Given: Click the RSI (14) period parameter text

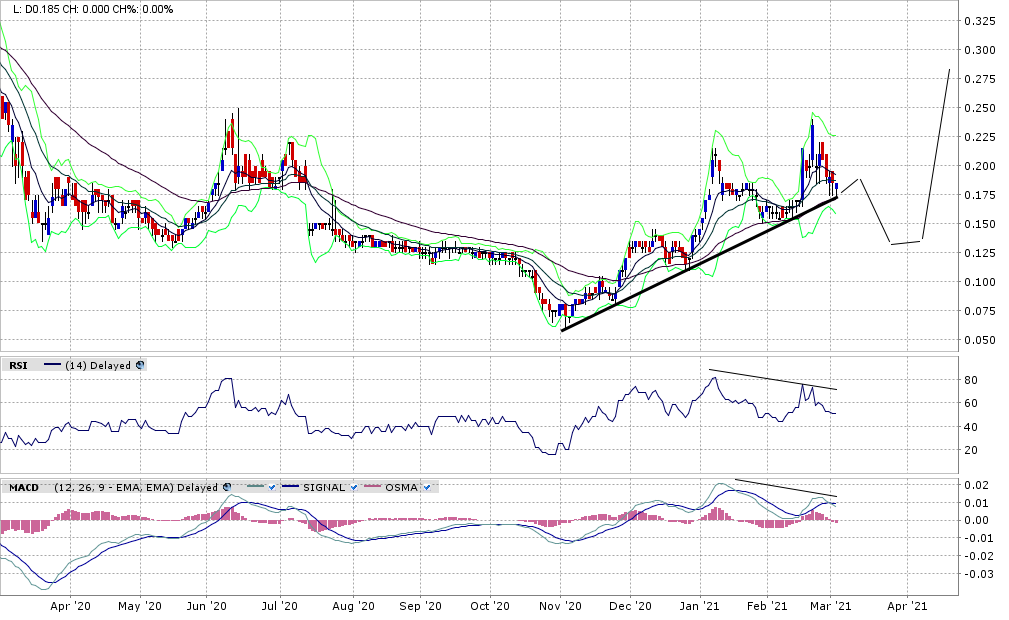Looking at the screenshot, I should (75, 366).
